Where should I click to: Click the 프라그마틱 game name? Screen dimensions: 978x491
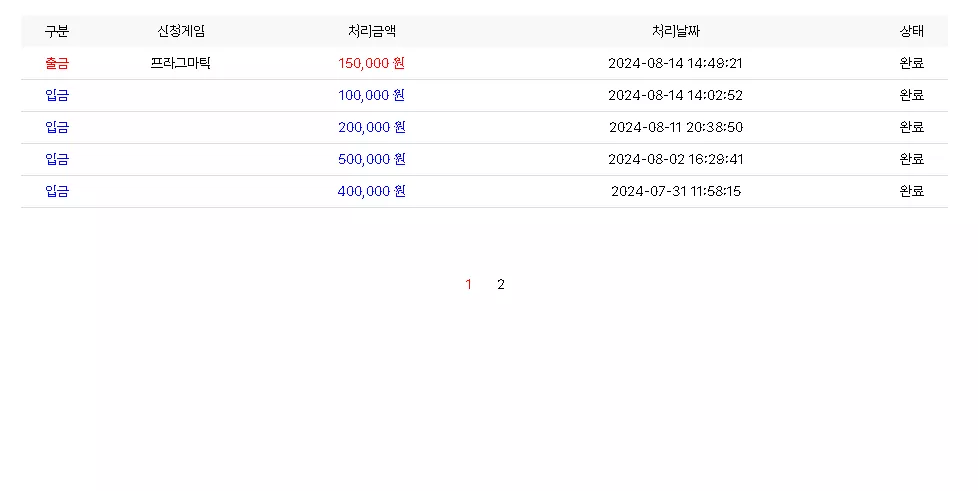(181, 63)
